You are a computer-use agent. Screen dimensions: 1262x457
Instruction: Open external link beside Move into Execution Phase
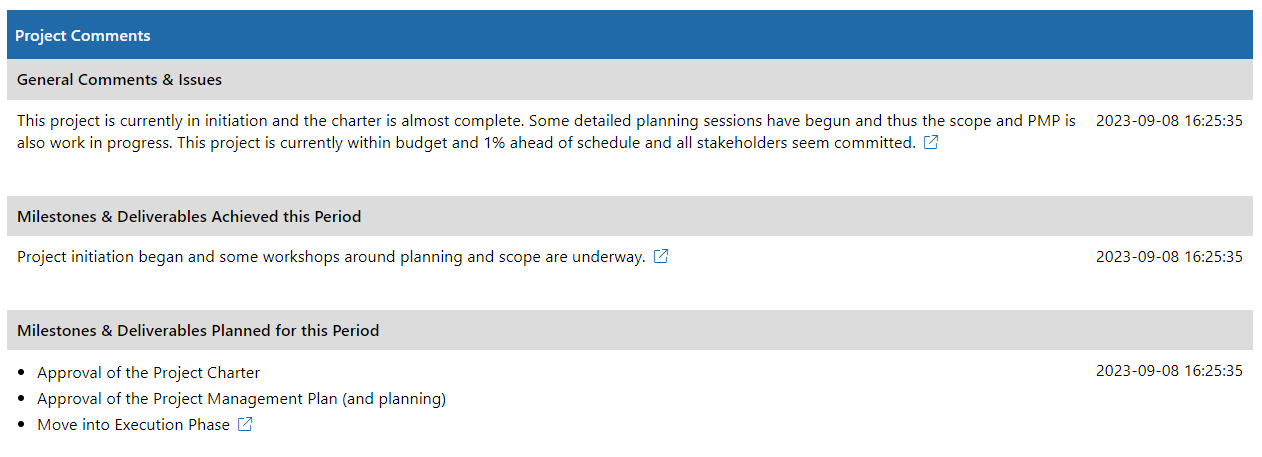[x=245, y=424]
